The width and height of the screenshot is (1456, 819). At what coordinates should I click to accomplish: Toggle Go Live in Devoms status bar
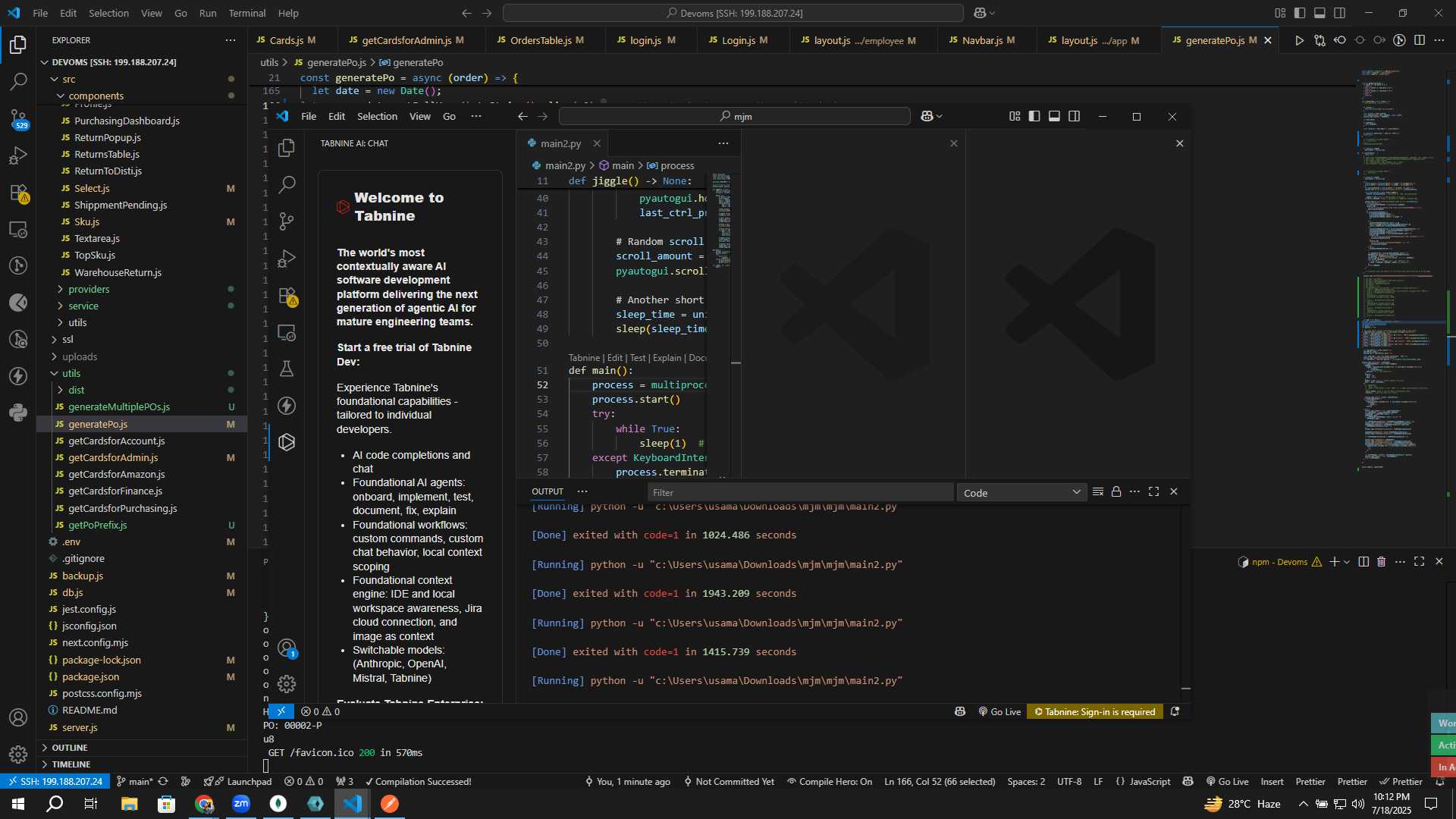(x=1227, y=781)
